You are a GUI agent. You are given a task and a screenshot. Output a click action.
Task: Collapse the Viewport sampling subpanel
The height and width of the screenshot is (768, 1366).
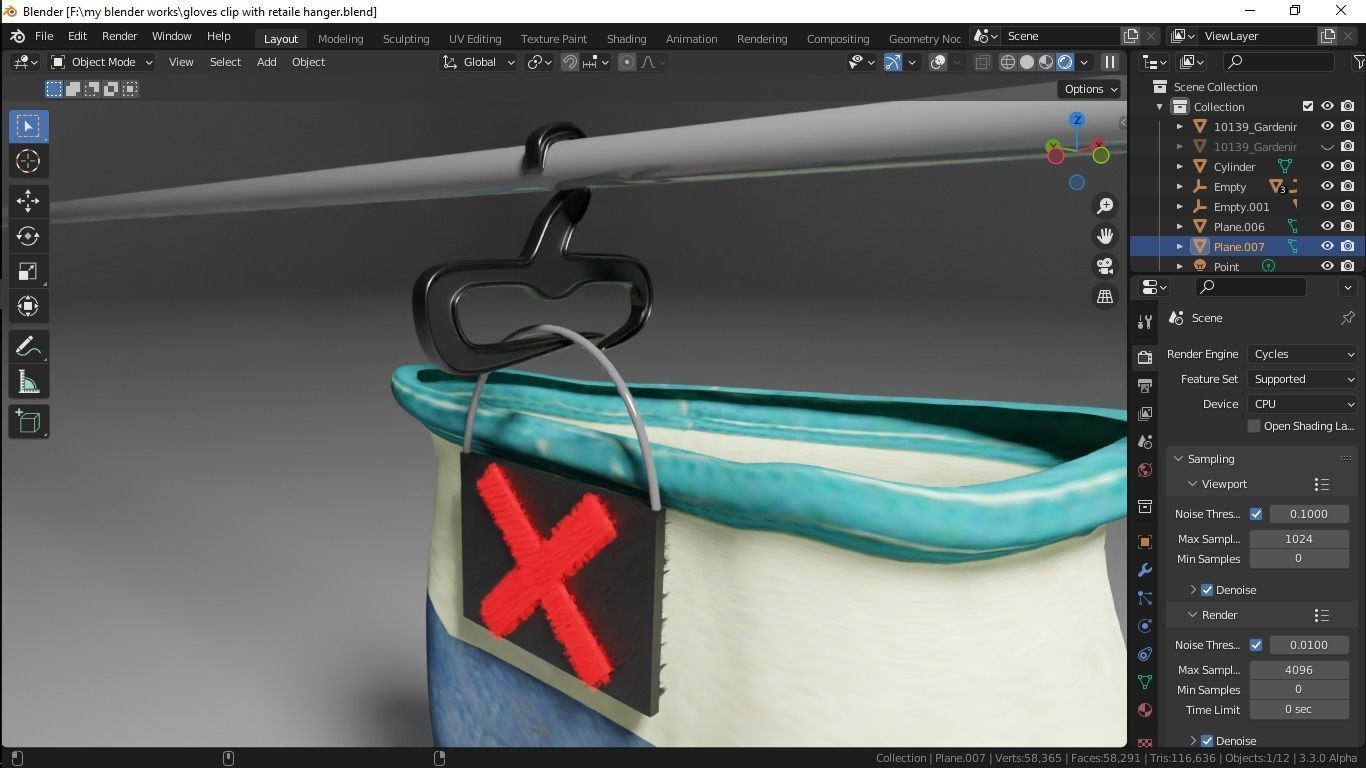1193,484
